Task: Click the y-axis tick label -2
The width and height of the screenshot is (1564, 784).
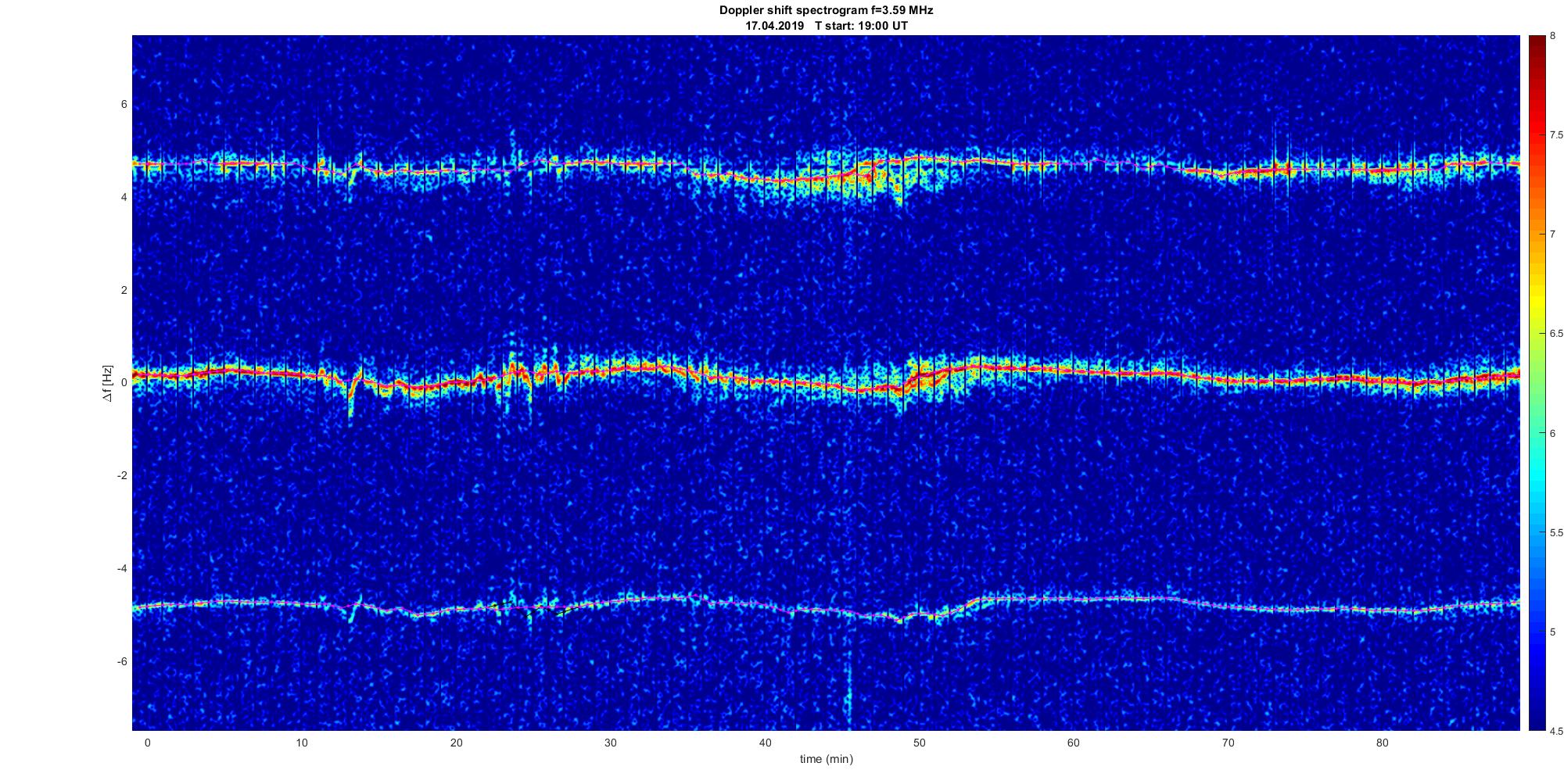Action: 121,476
